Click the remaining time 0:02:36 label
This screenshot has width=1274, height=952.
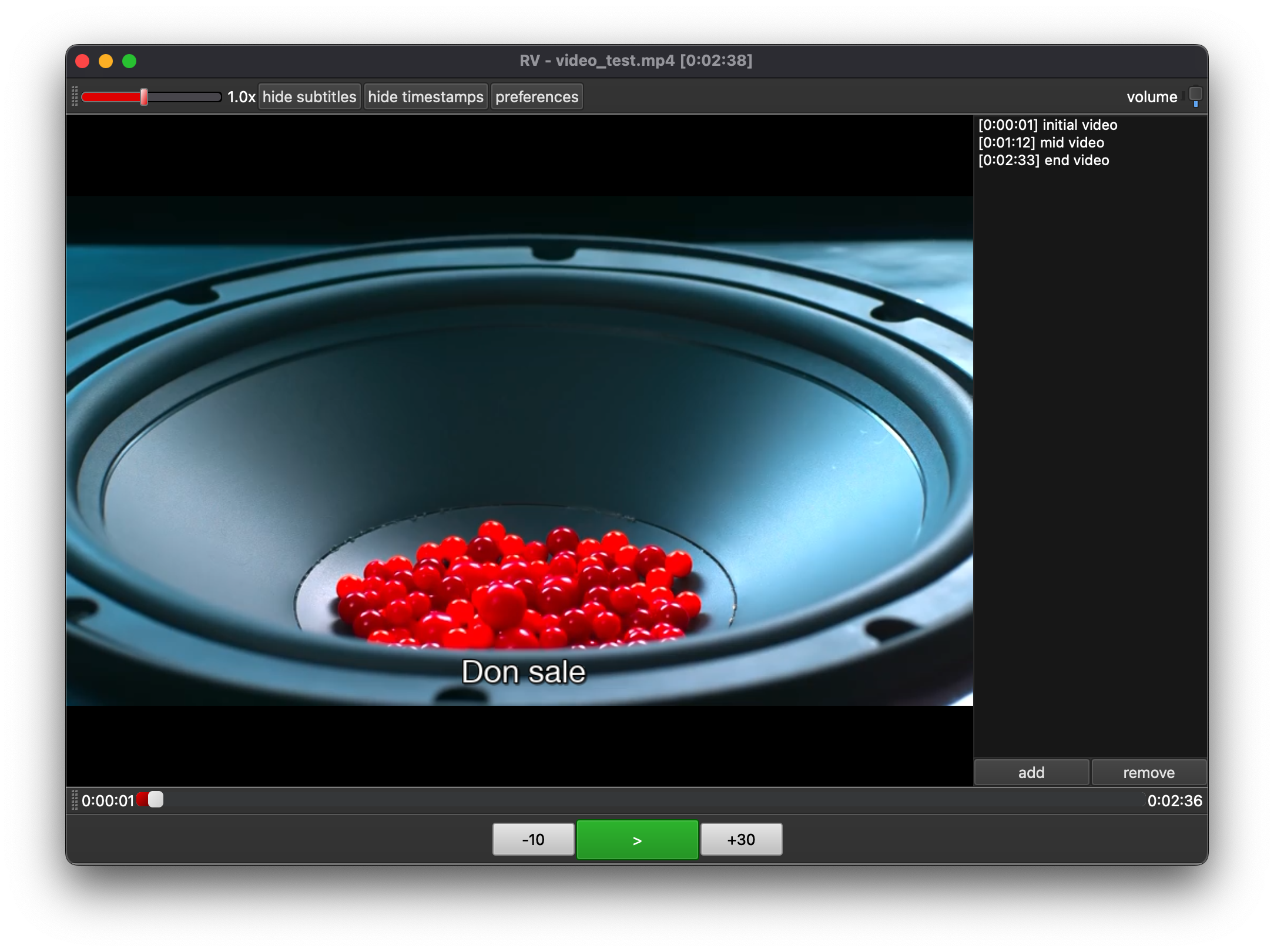pos(1174,801)
